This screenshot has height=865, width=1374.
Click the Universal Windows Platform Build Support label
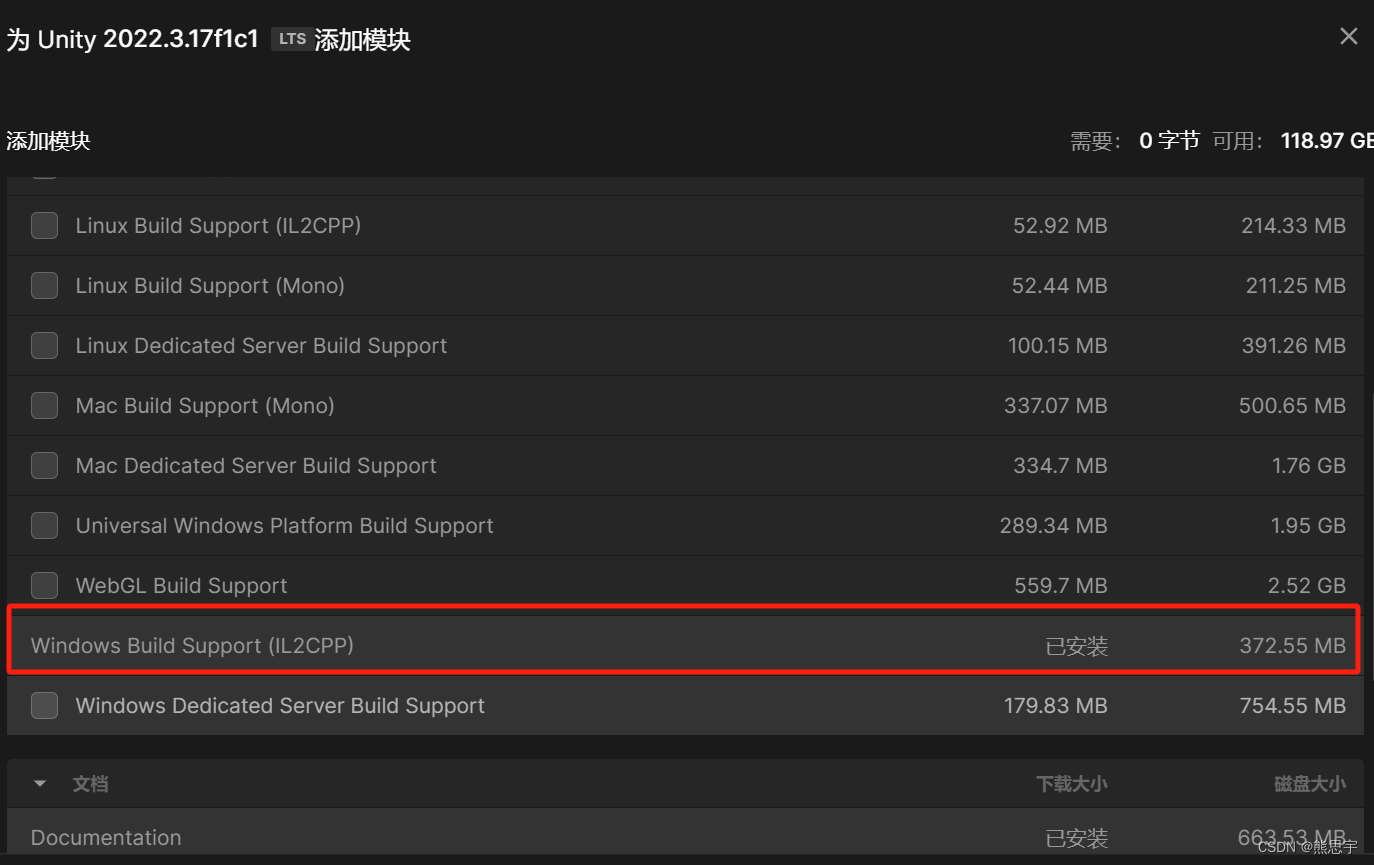pos(285,526)
